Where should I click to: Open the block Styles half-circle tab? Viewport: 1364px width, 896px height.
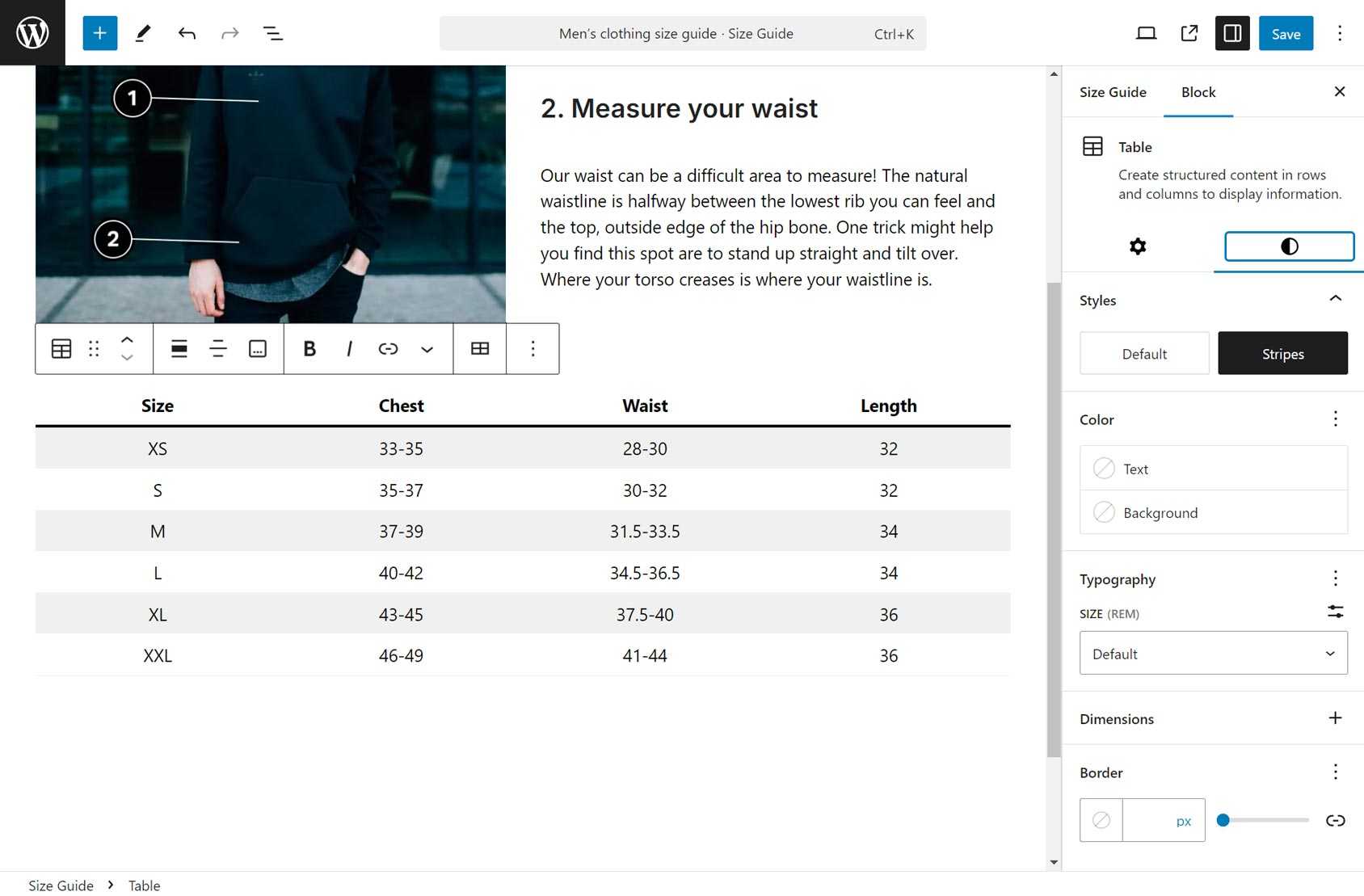click(x=1290, y=246)
